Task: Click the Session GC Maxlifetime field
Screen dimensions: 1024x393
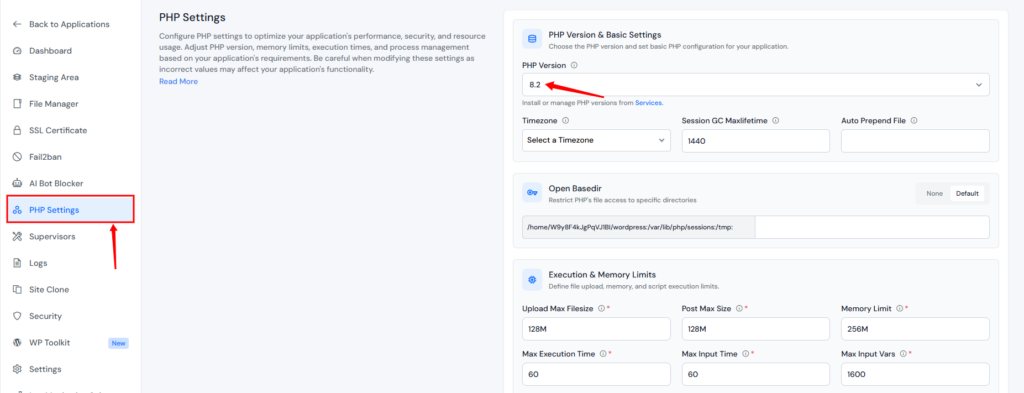Action: tap(756, 140)
